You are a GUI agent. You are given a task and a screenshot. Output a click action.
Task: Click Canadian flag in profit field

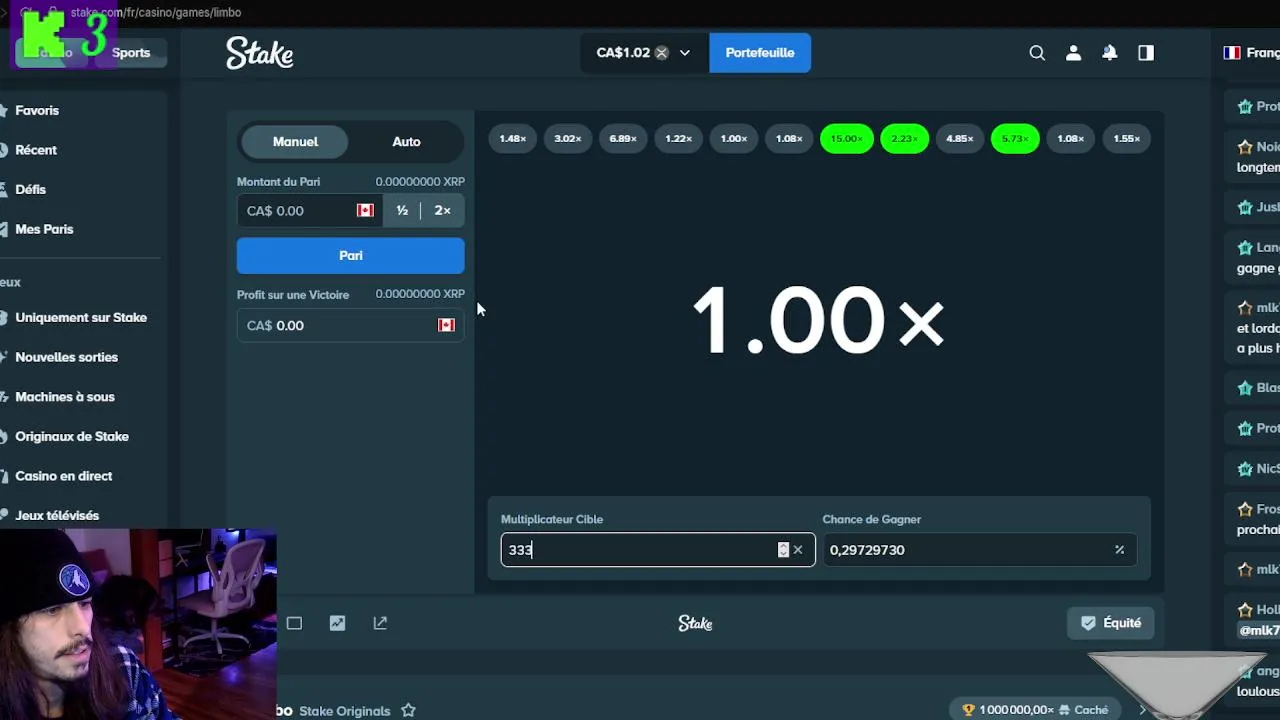click(446, 325)
